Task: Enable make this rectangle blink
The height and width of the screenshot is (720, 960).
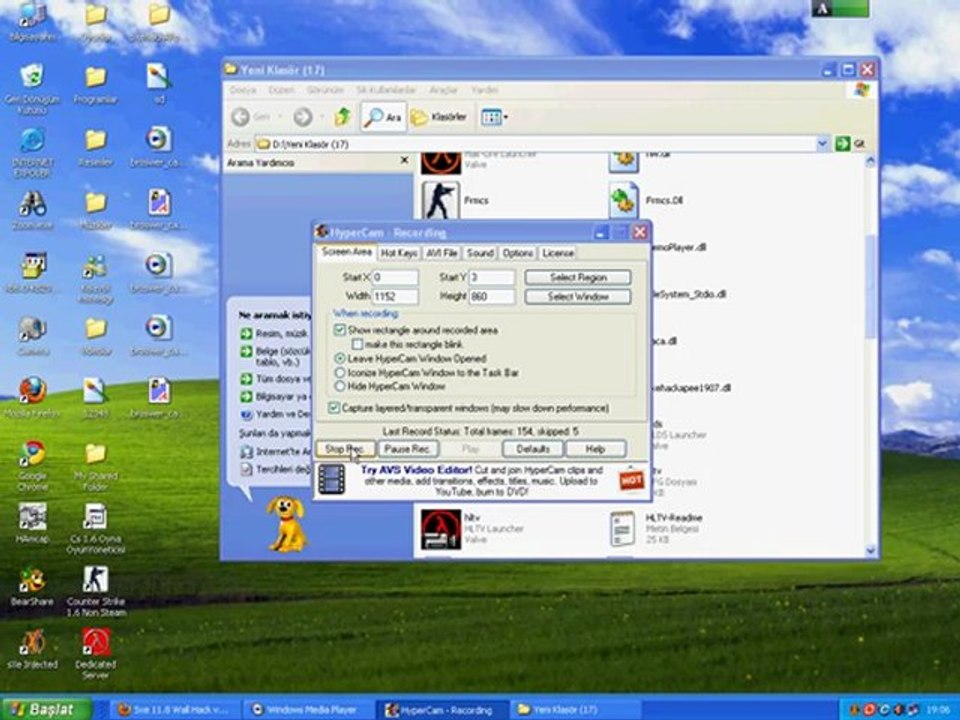Action: pos(358,344)
